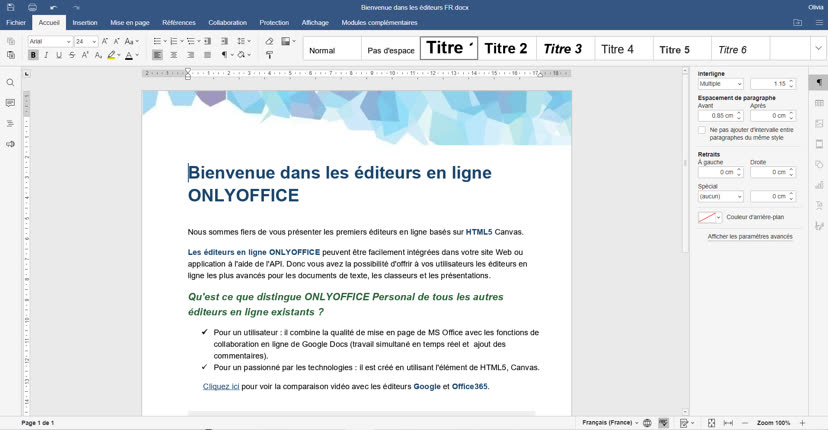The width and height of the screenshot is (828, 430).
Task: Apply subscript formatting
Action: [98, 55]
